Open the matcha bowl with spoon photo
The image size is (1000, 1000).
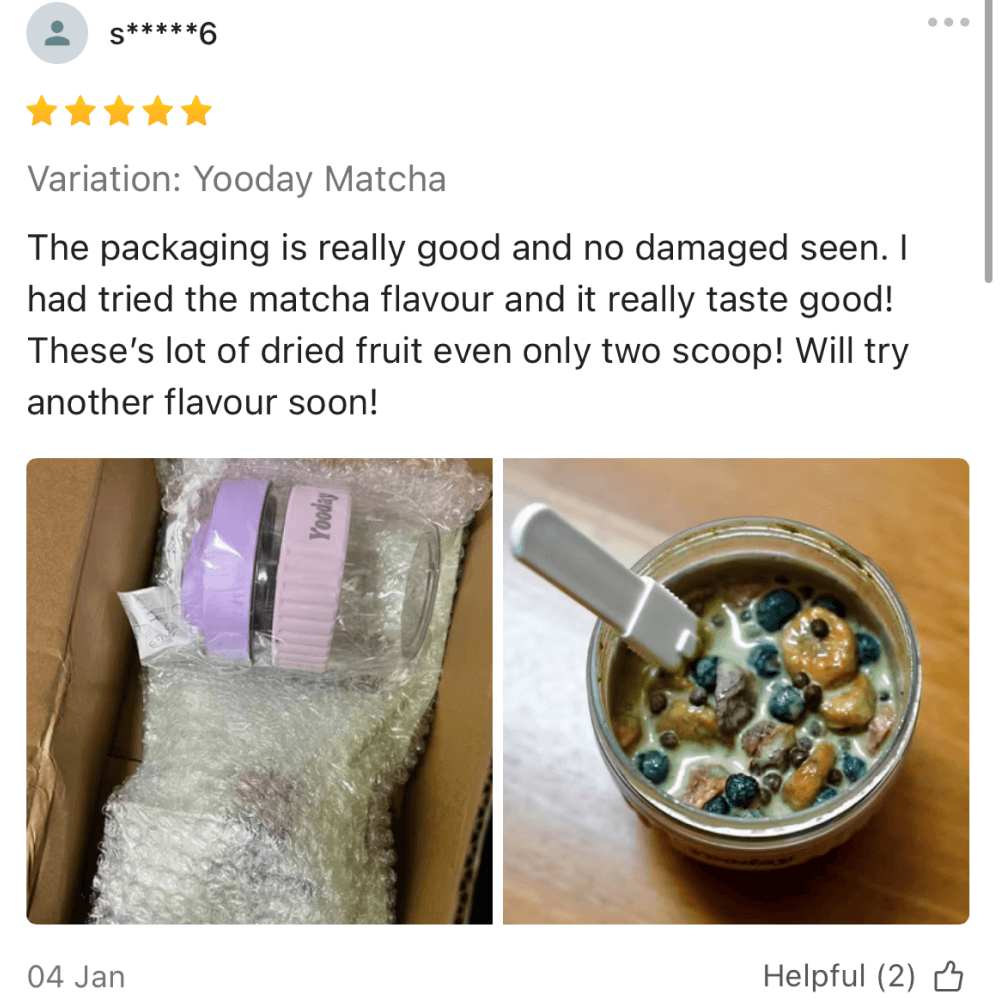(736, 691)
